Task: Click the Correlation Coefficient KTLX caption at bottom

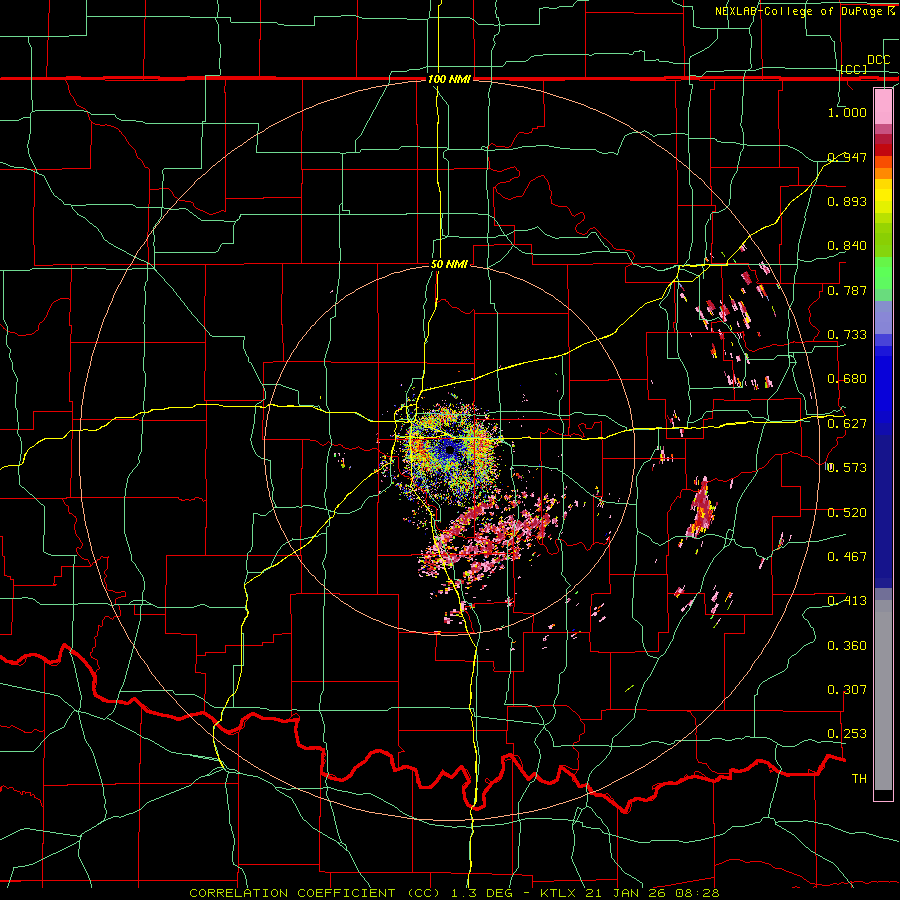Action: (454, 893)
